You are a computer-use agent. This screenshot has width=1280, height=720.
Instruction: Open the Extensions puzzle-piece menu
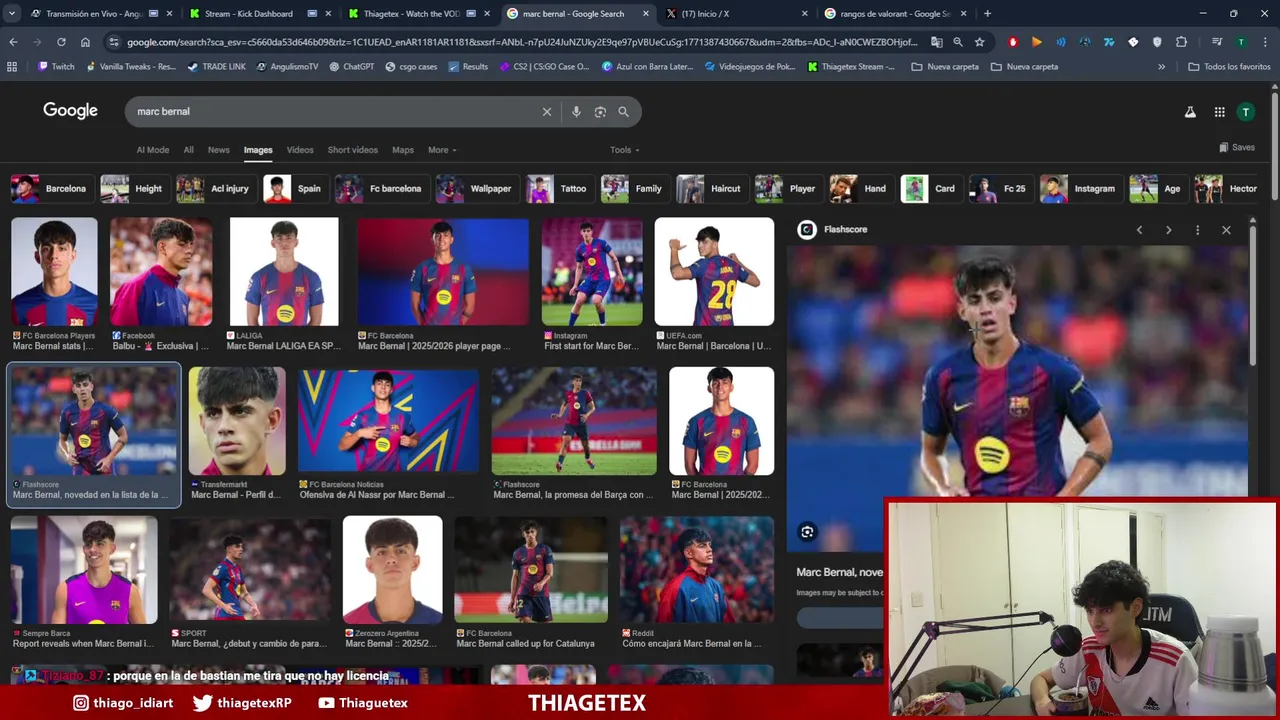1181,42
